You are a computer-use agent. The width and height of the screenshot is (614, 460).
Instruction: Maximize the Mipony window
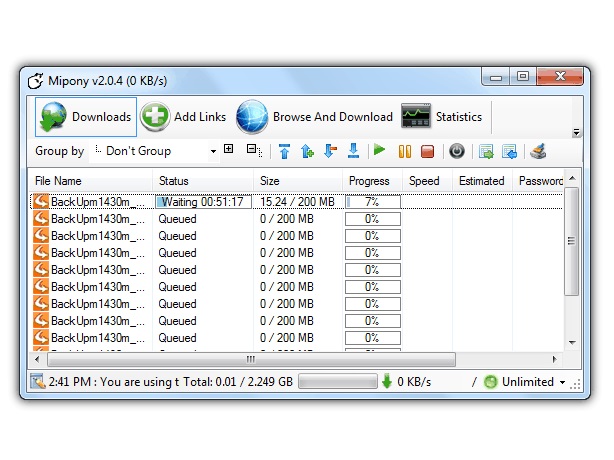coord(523,76)
